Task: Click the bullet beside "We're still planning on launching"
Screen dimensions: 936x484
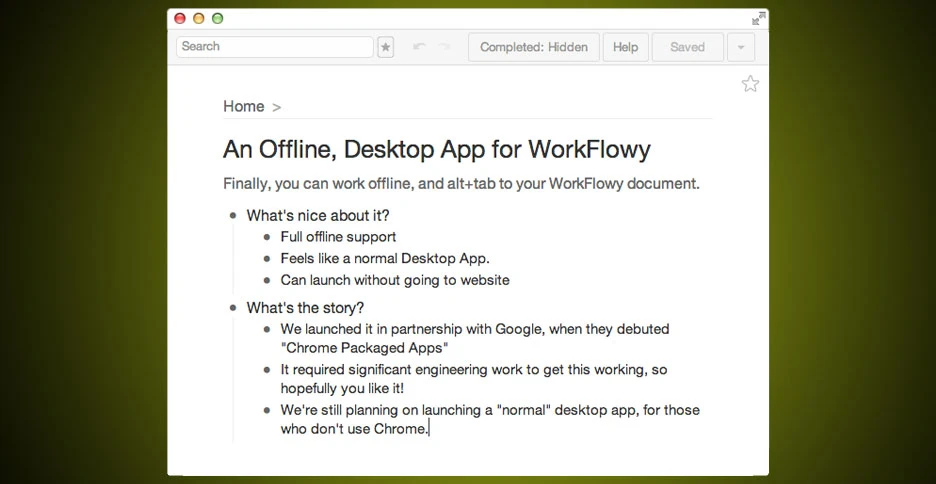Action: [267, 411]
